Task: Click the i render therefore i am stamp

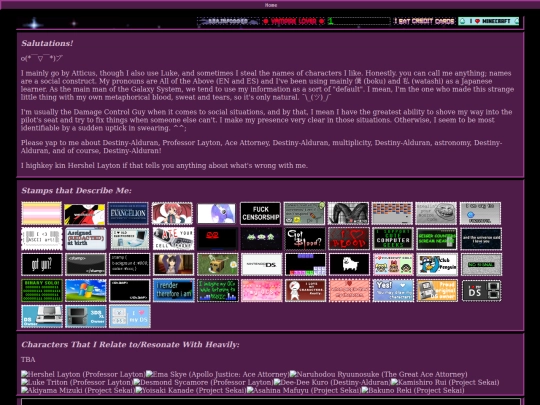Action: pyautogui.click(x=174, y=291)
